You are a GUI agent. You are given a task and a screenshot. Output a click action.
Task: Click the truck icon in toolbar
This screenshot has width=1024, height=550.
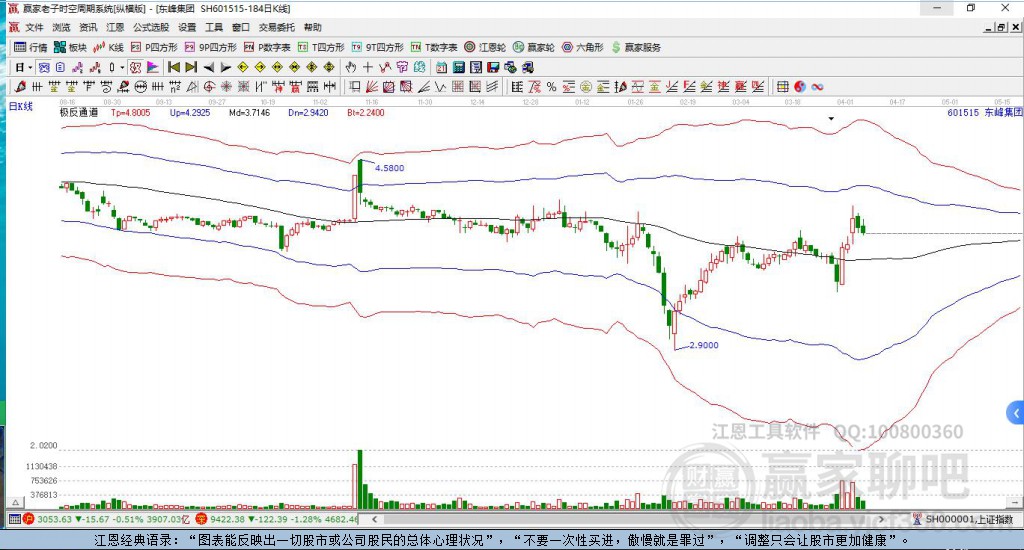pos(528,67)
